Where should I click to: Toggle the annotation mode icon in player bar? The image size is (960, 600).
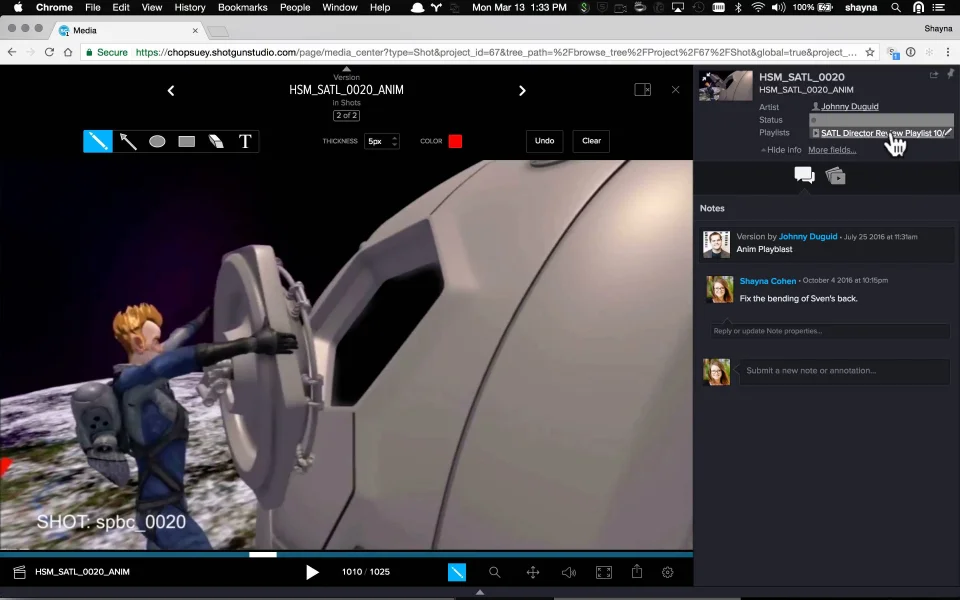457,572
